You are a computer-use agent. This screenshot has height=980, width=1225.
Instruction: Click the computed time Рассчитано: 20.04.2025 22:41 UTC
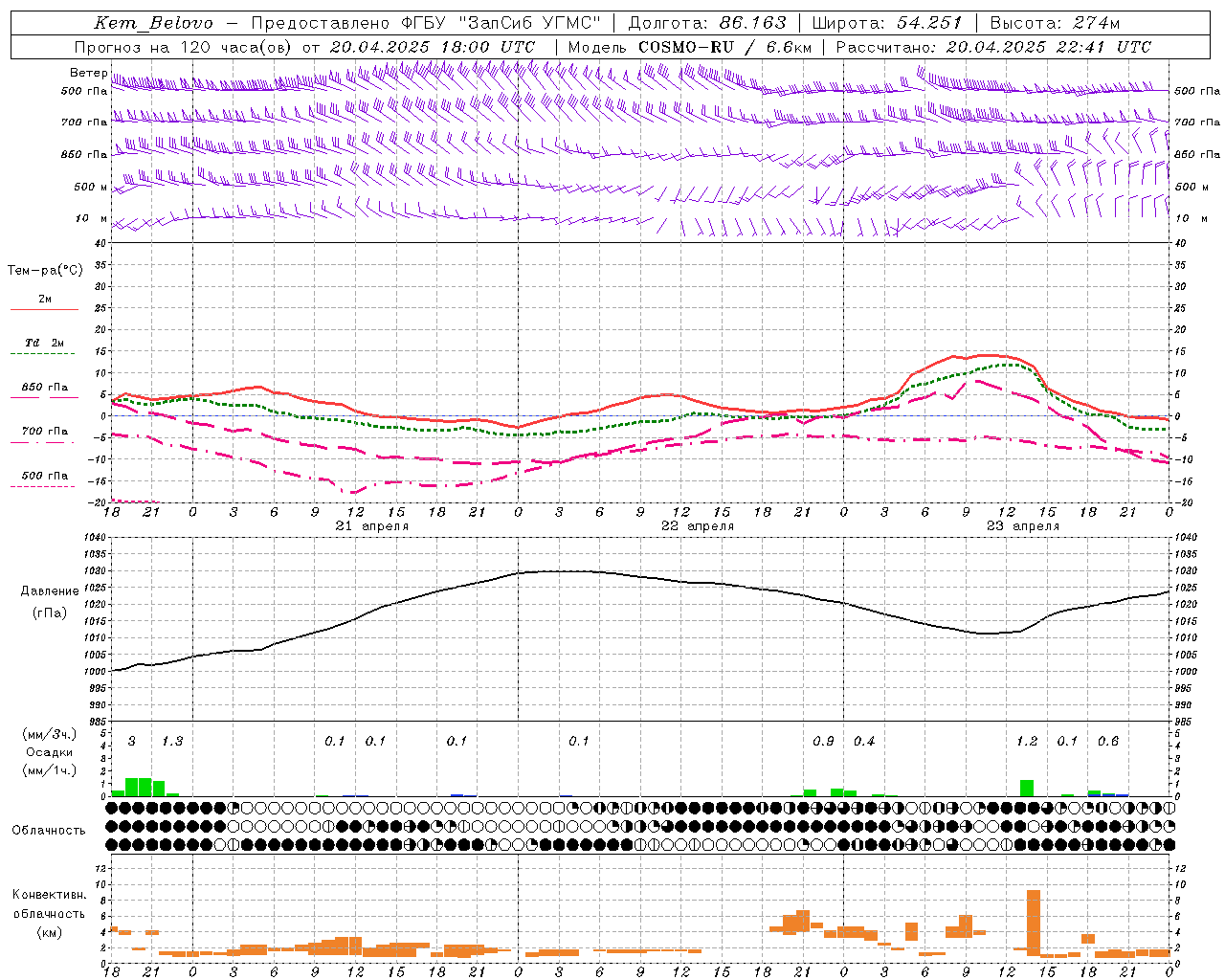pos(993,47)
